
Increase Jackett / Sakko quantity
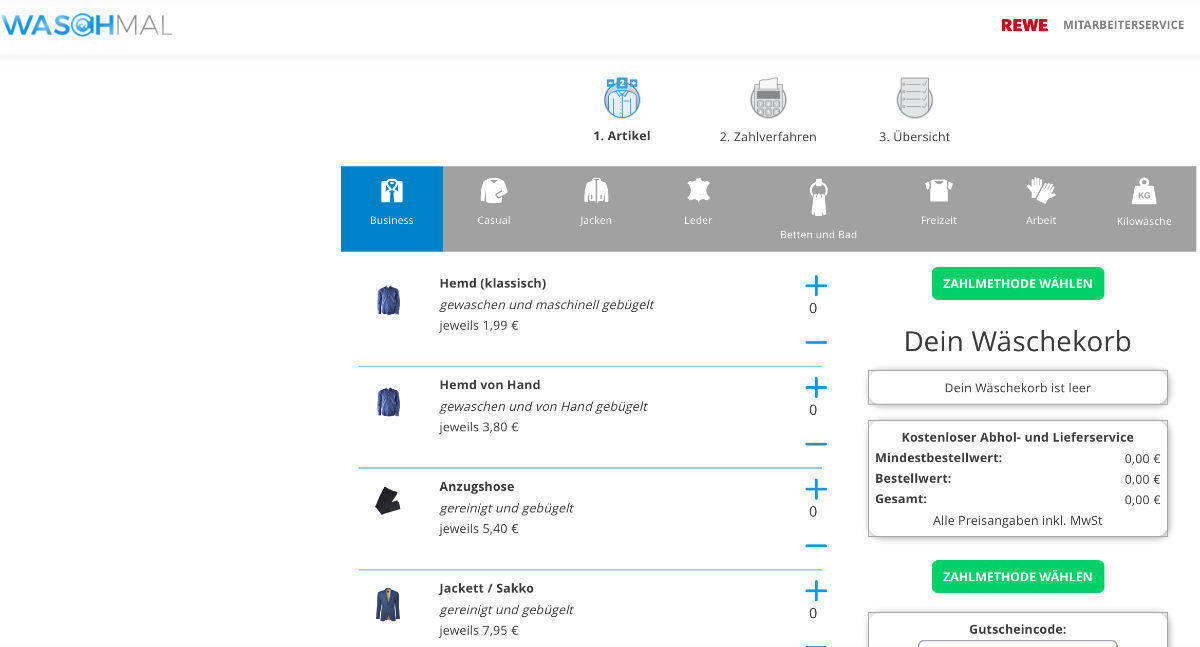coord(816,591)
